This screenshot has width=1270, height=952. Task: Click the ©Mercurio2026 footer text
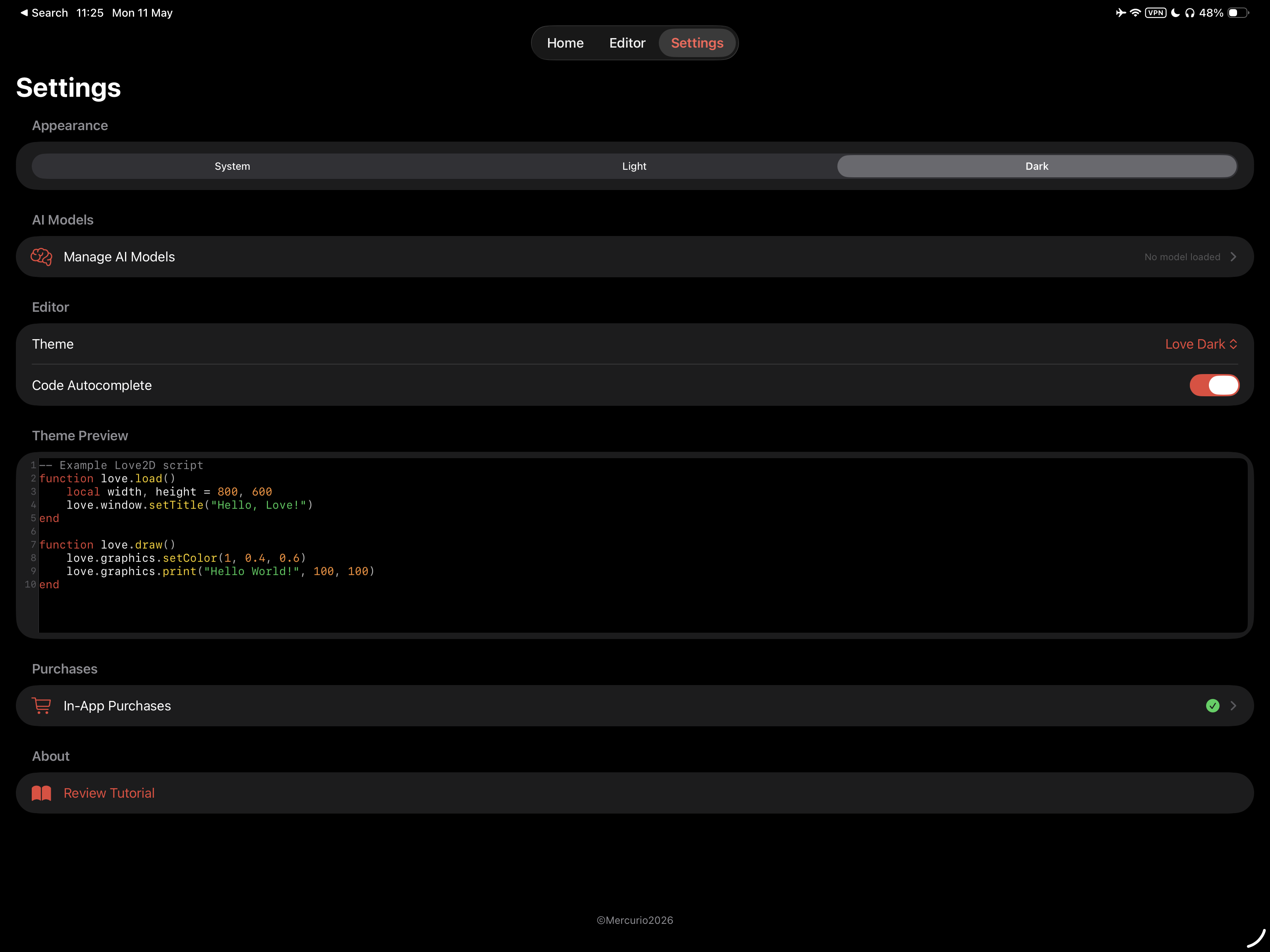[x=635, y=920]
